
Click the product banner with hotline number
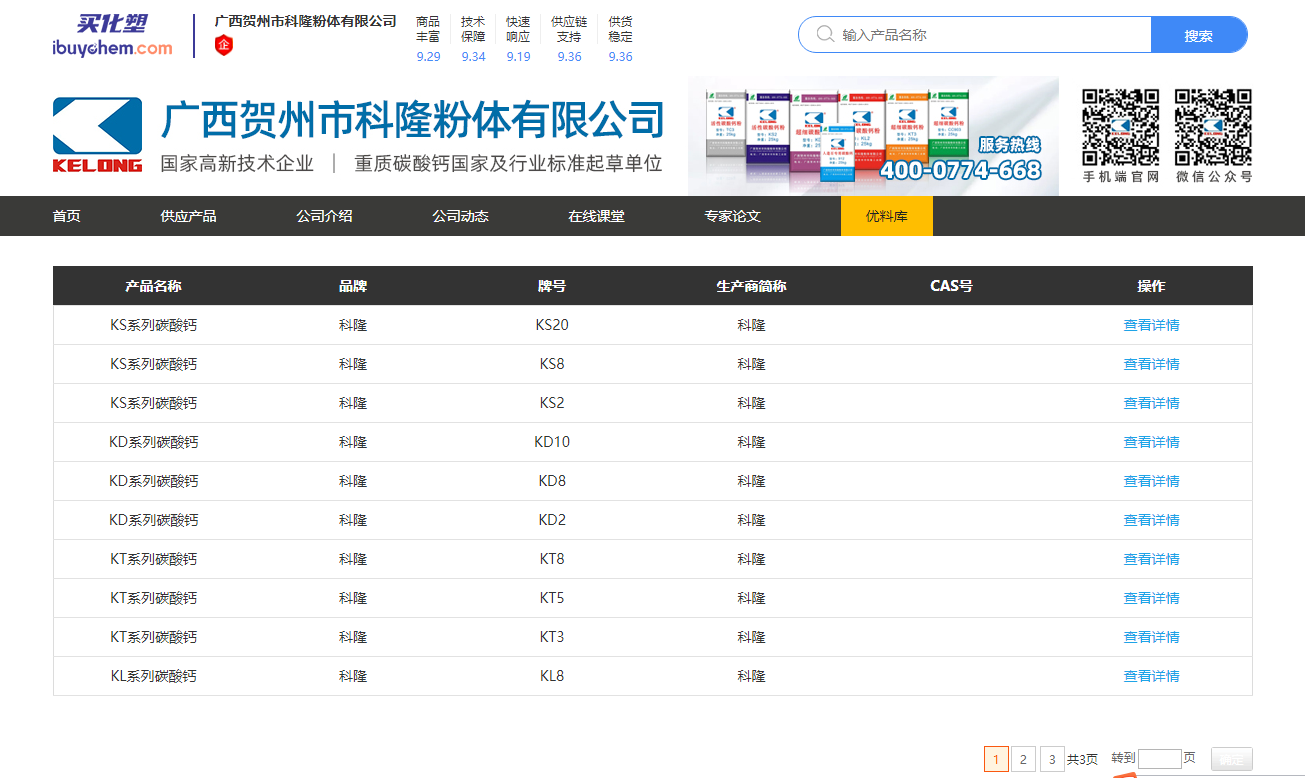[873, 136]
